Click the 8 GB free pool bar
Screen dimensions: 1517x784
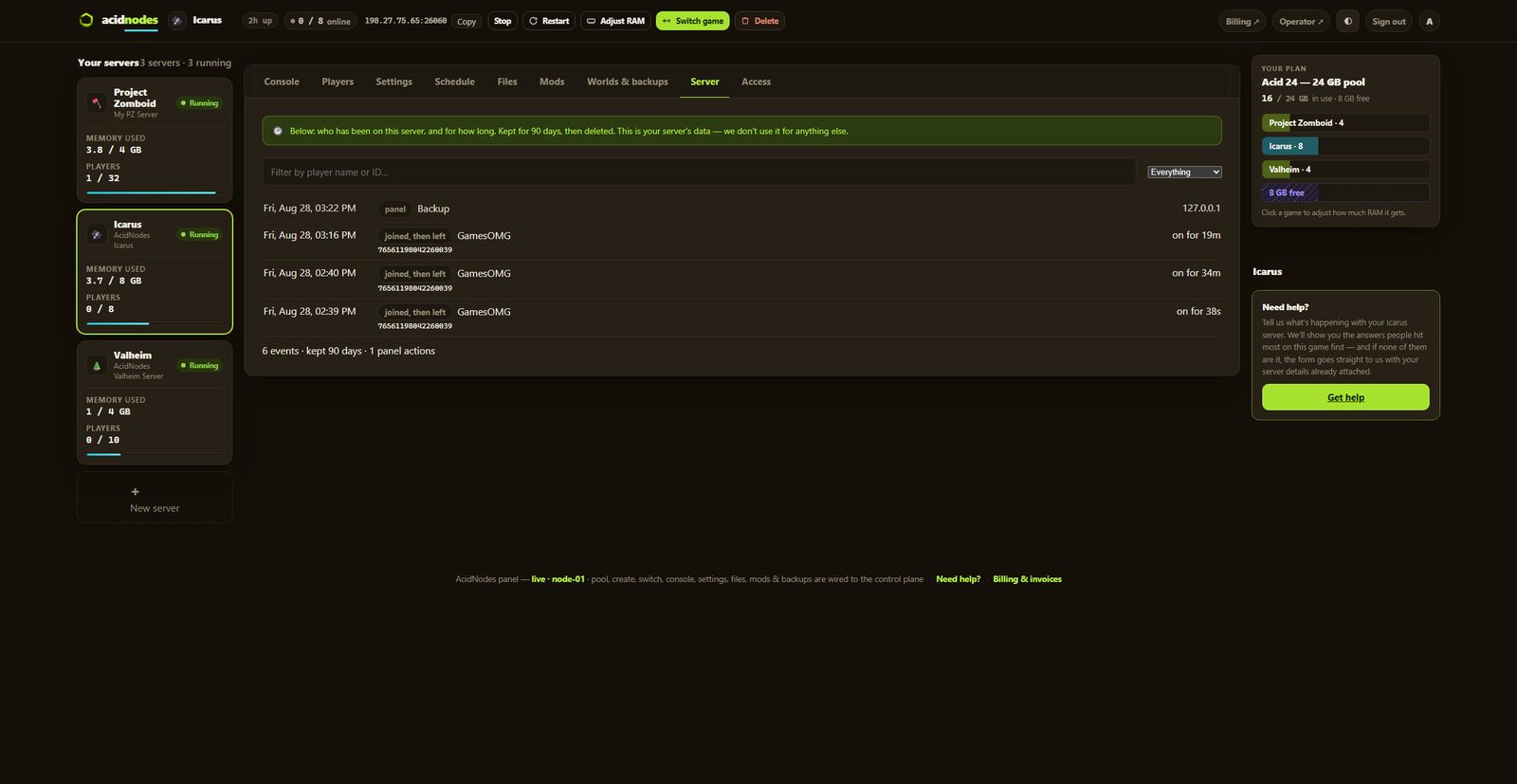coord(1345,192)
